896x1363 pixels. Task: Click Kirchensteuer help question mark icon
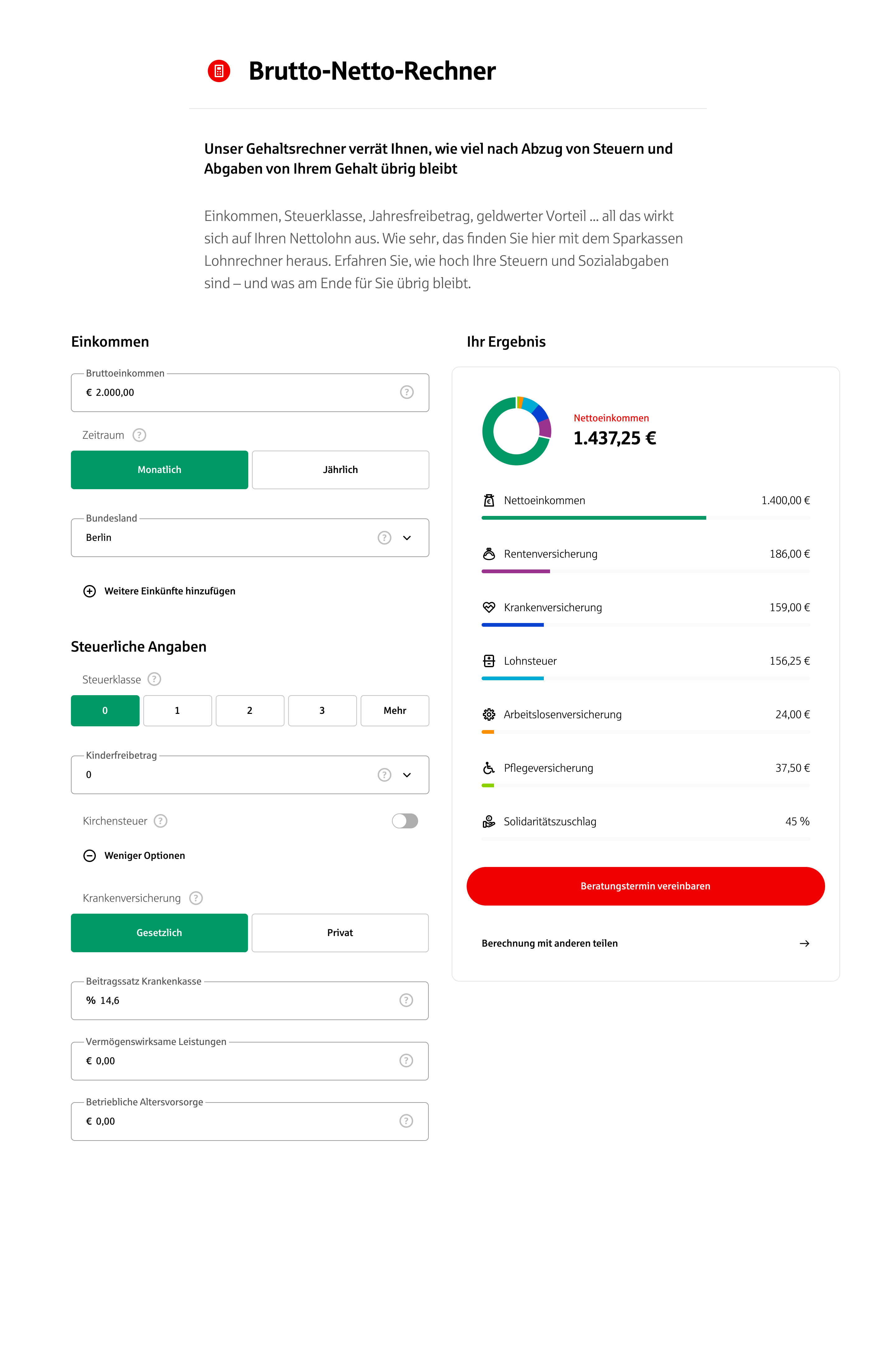(161, 821)
